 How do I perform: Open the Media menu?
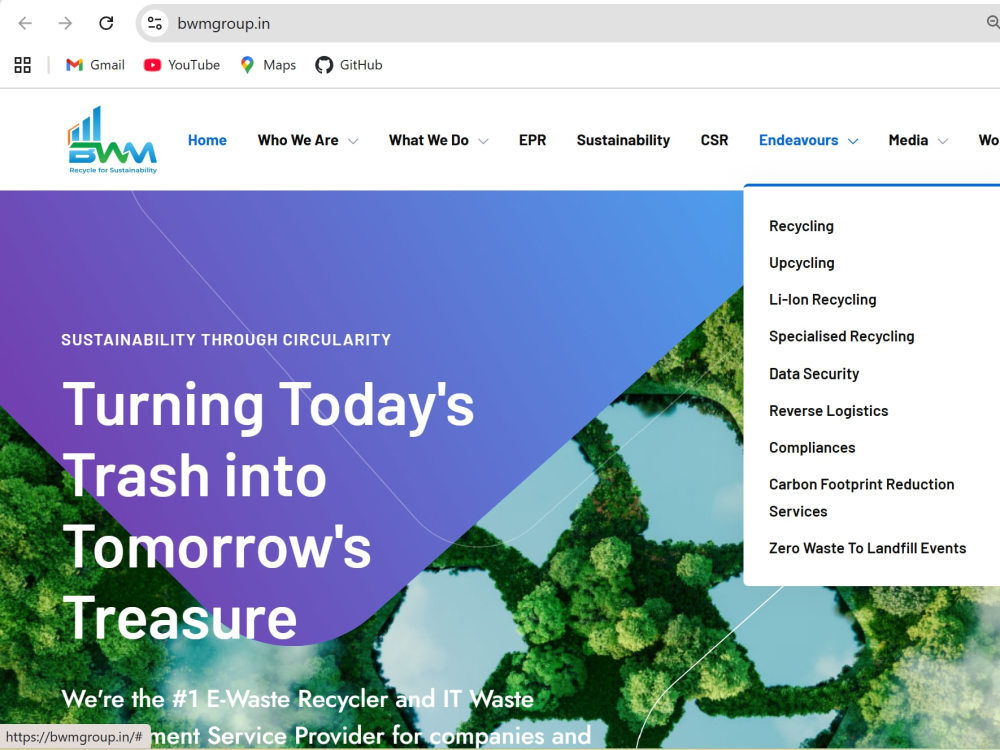point(908,140)
